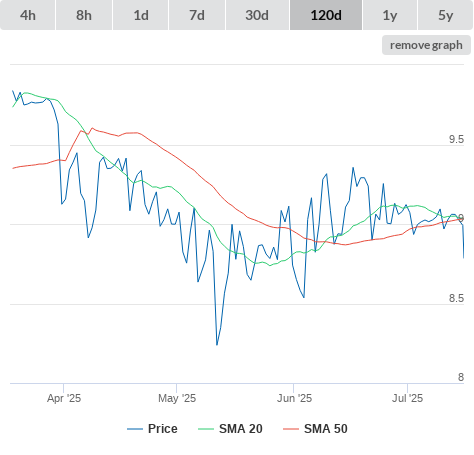Image resolution: width=474 pixels, height=455 pixels.
Task: Select the 7d range tab
Action: coord(197,15)
